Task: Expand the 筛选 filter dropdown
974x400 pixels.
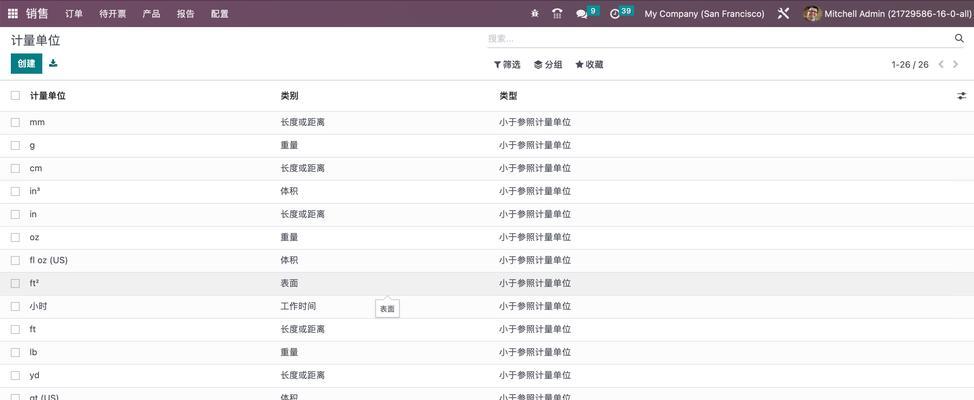Action: coord(507,65)
